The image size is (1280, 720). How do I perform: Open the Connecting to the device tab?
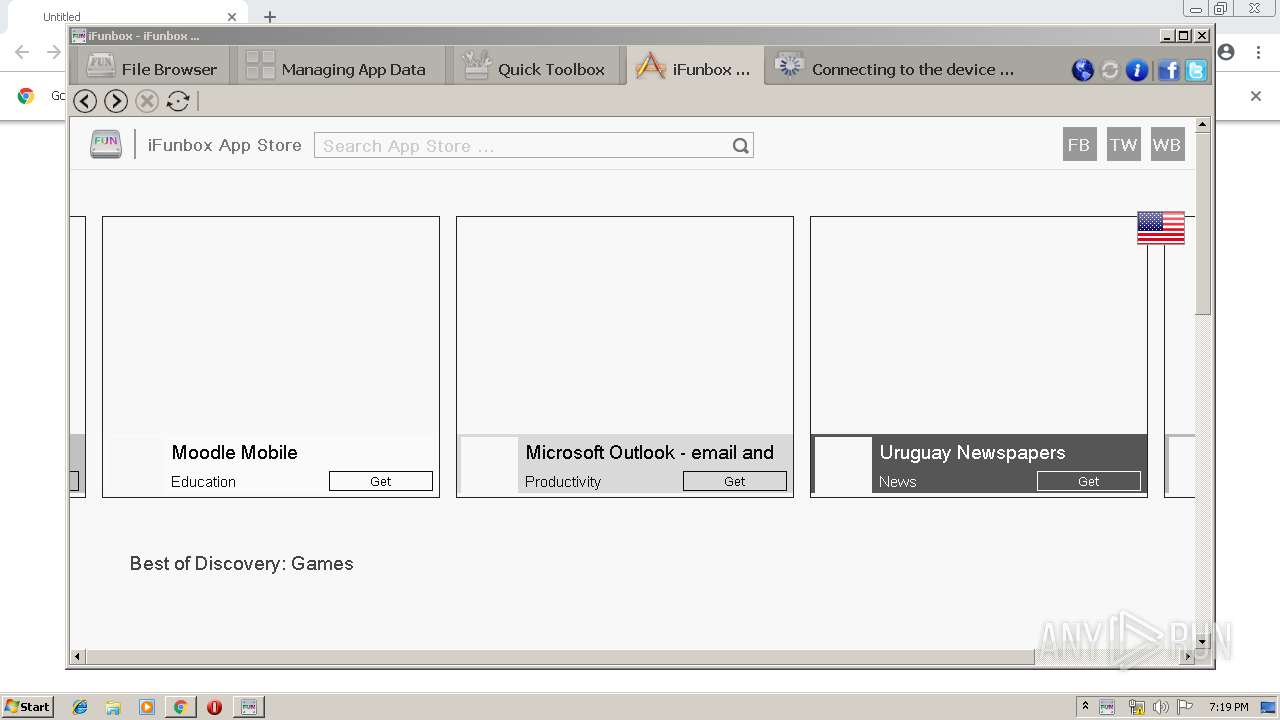click(x=895, y=67)
